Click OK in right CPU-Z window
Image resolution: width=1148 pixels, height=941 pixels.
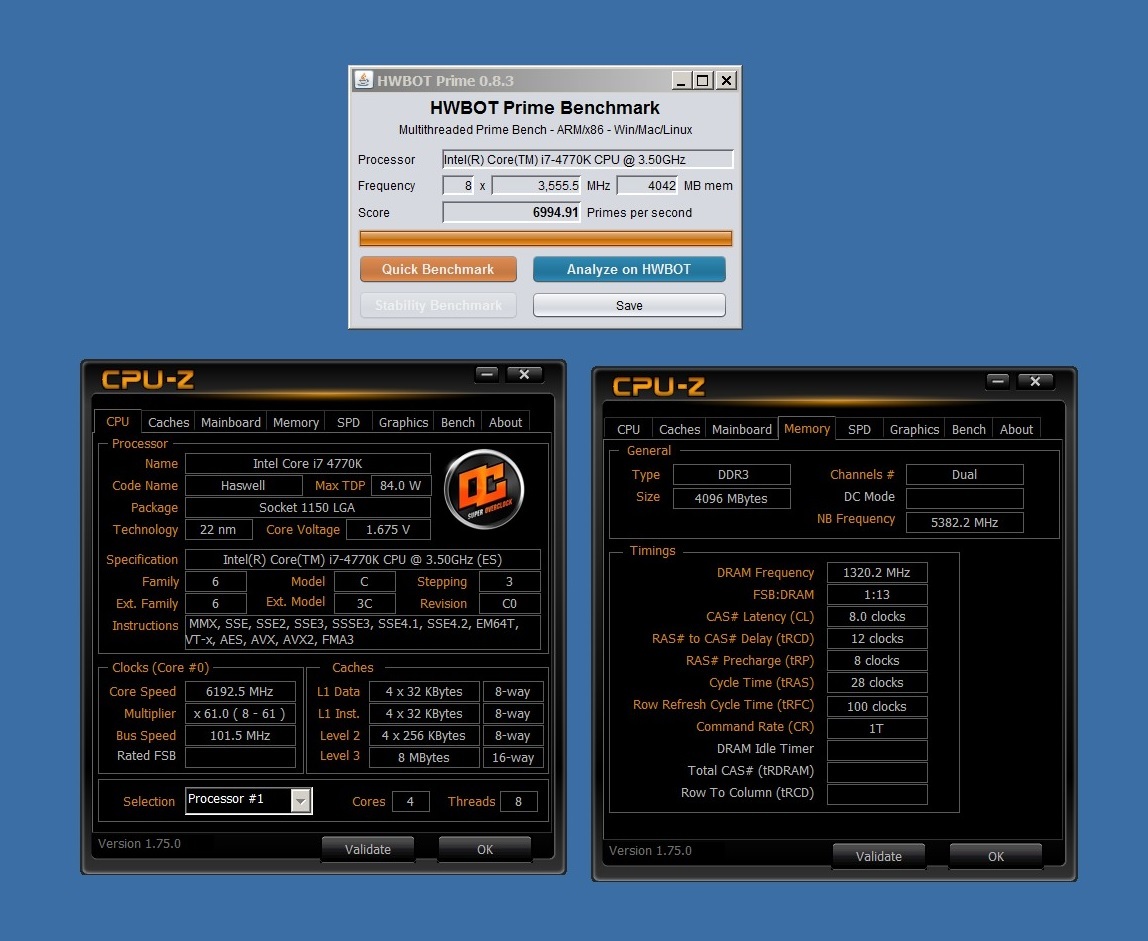[x=996, y=856]
